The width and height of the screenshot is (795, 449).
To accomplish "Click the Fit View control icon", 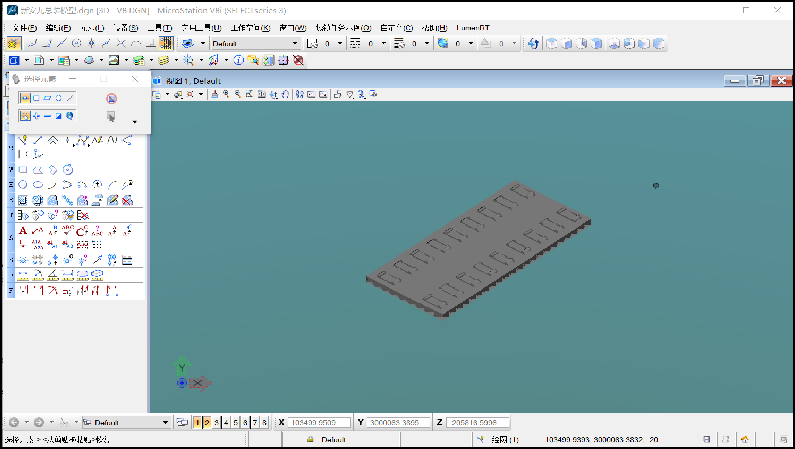I will [262, 94].
